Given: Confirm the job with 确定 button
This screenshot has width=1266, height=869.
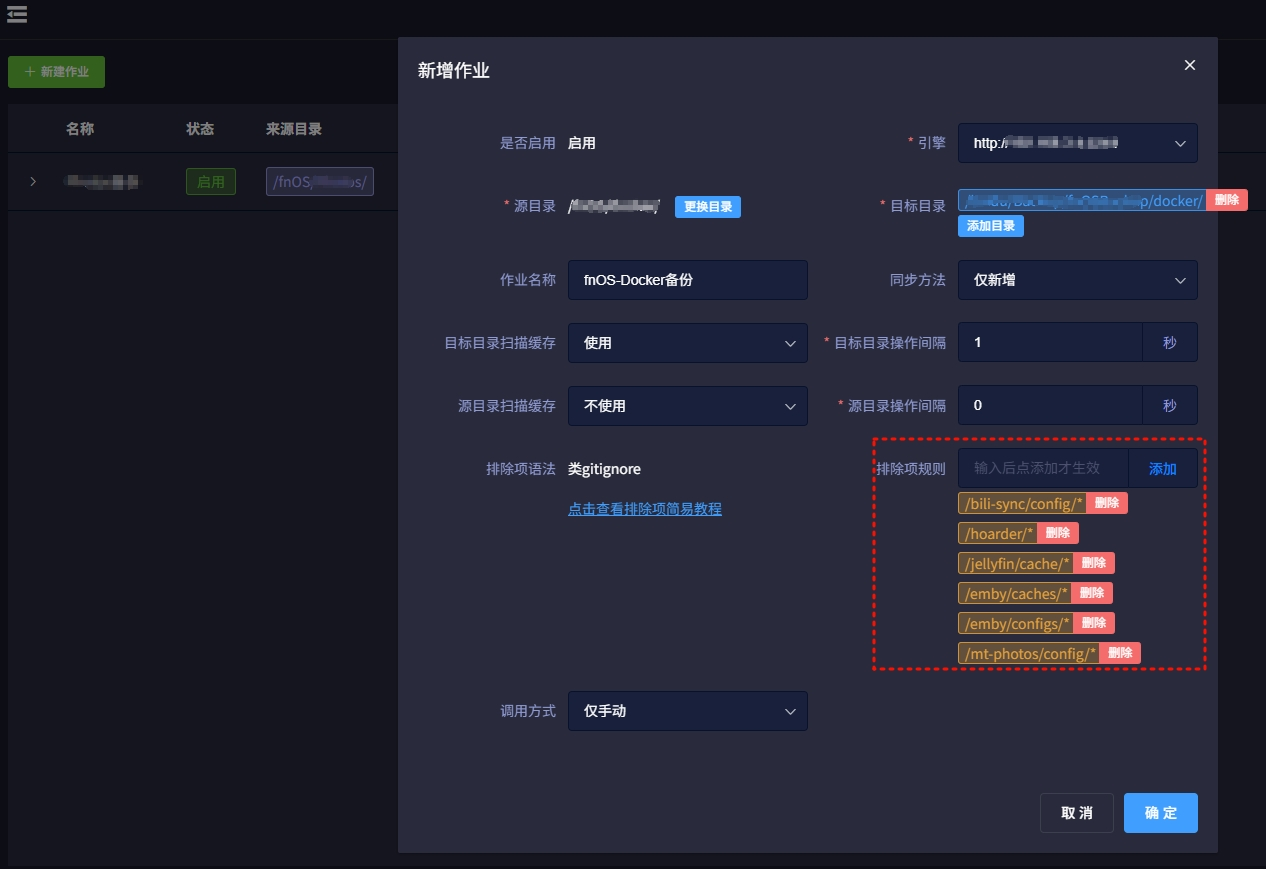Looking at the screenshot, I should [x=1160, y=813].
